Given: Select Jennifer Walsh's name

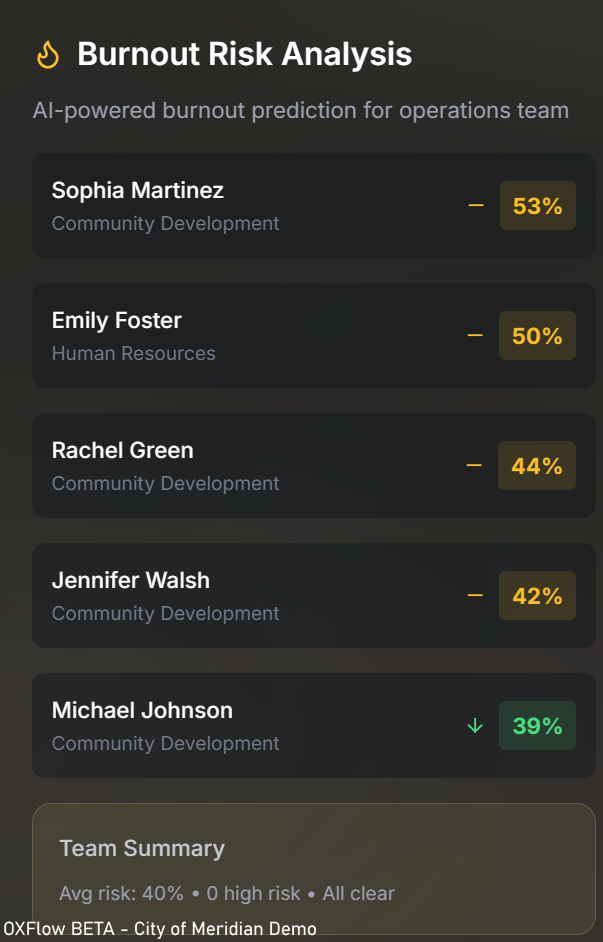Looking at the screenshot, I should click(x=131, y=580).
